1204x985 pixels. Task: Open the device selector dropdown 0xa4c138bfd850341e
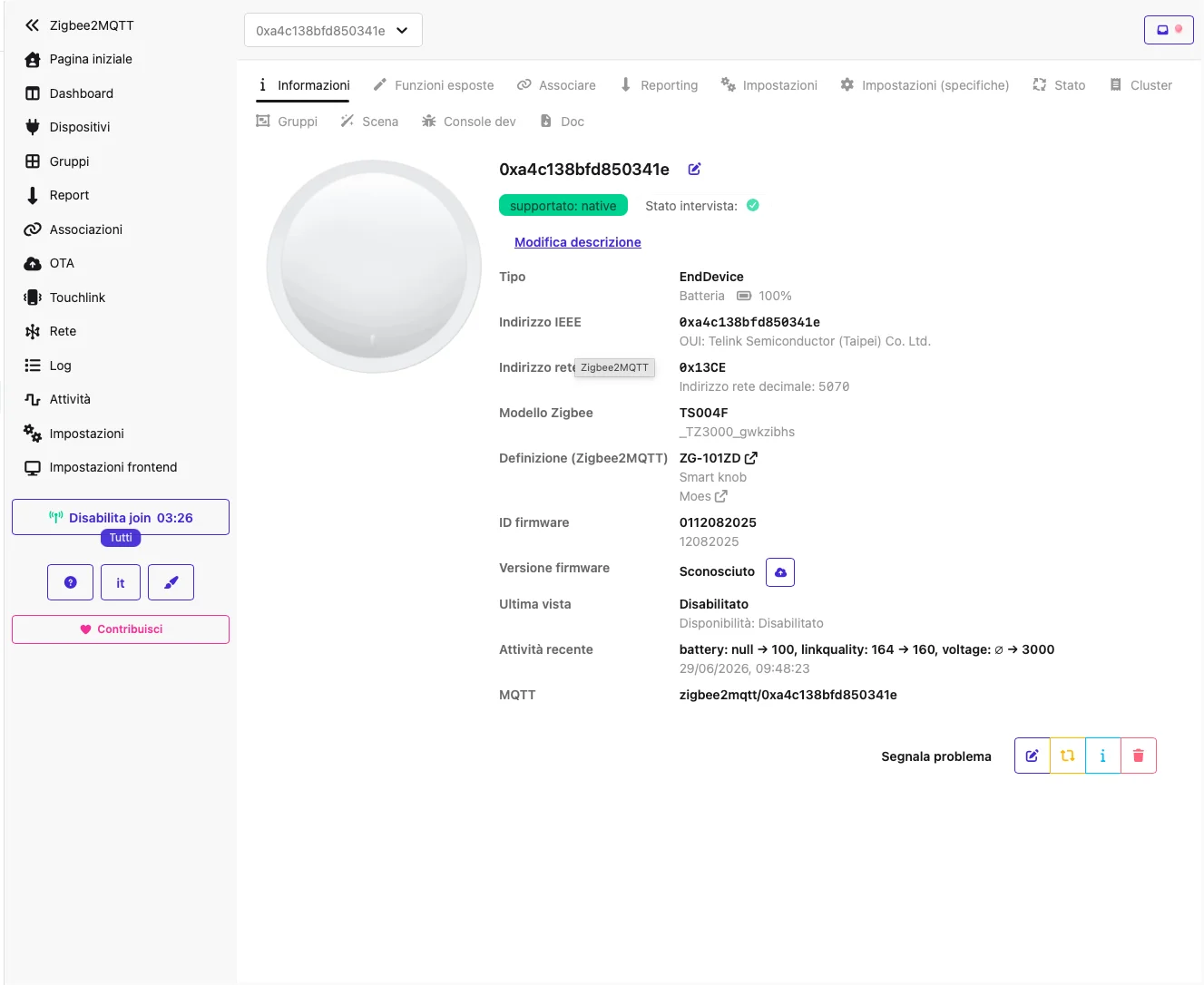pos(333,30)
